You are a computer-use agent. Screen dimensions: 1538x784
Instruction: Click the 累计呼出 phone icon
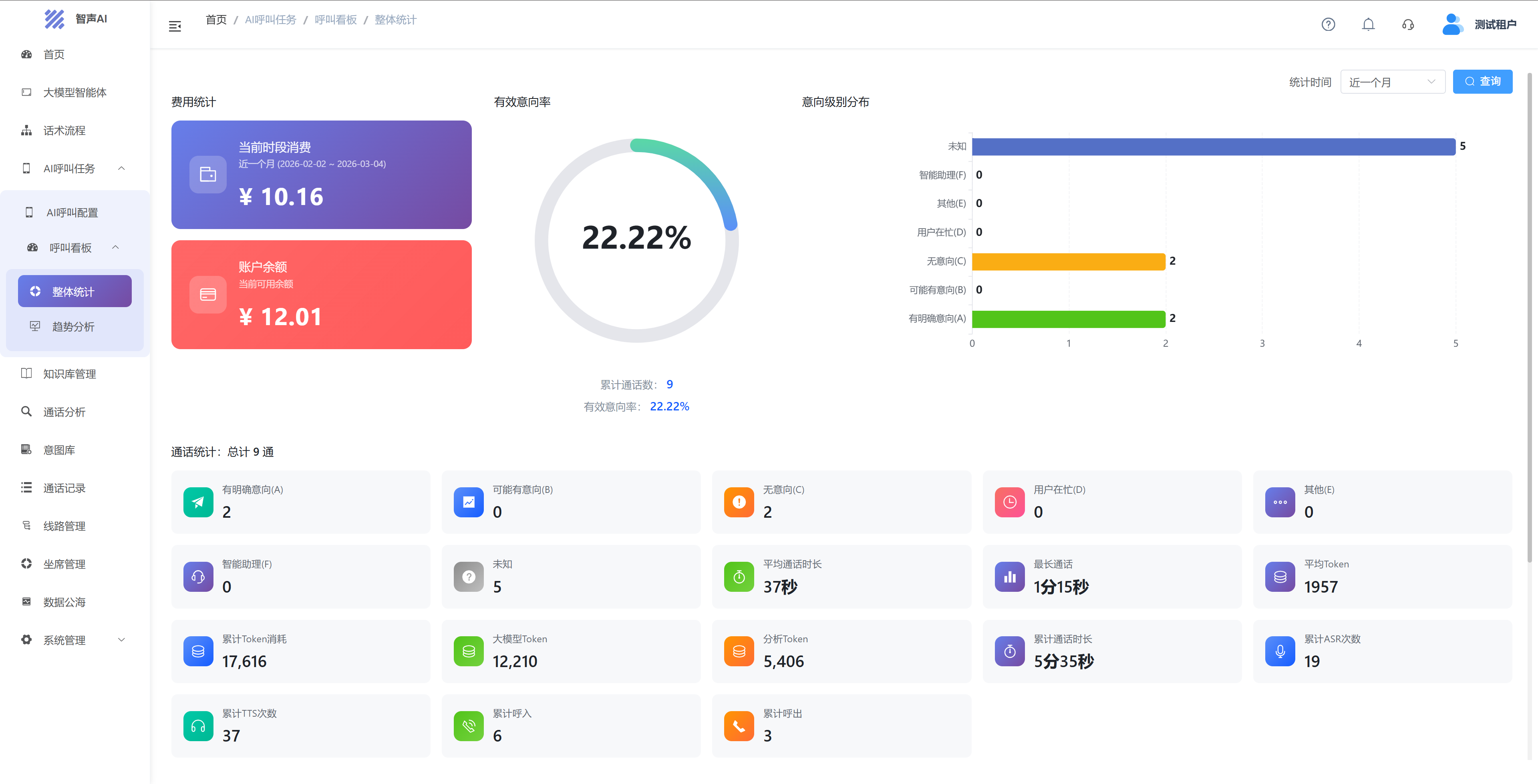[739, 726]
